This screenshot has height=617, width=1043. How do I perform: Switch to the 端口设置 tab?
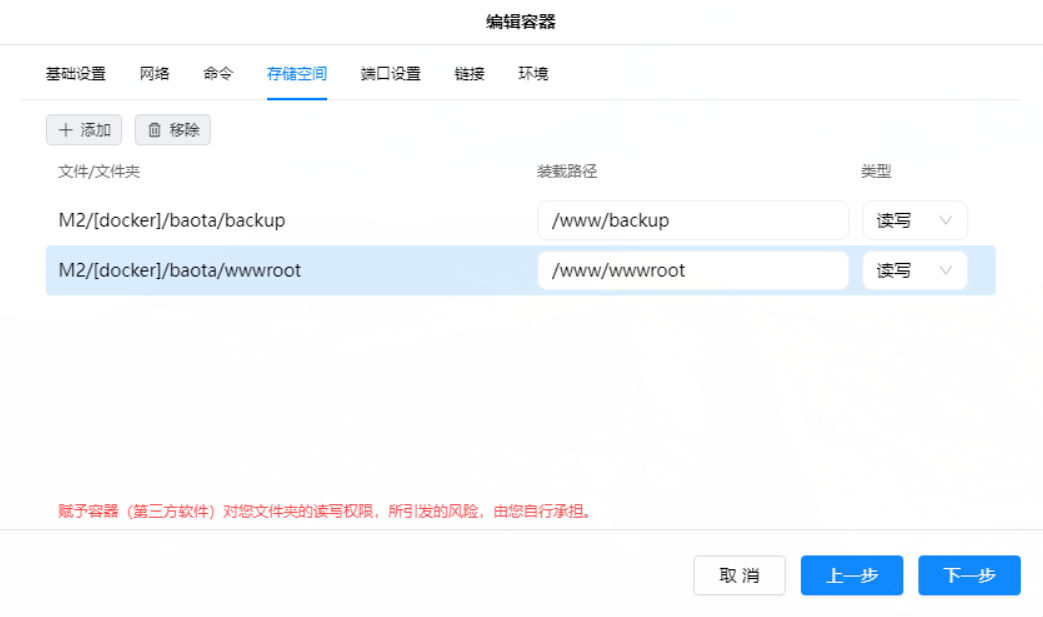point(390,73)
